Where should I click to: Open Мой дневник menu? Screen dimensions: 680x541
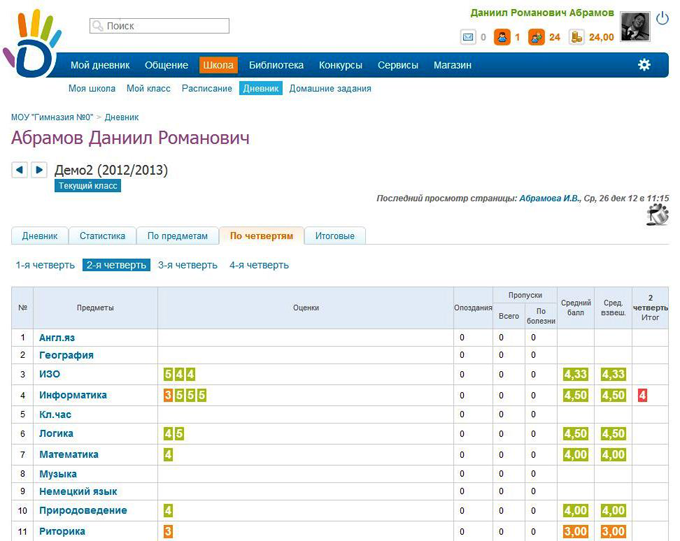tap(100, 65)
